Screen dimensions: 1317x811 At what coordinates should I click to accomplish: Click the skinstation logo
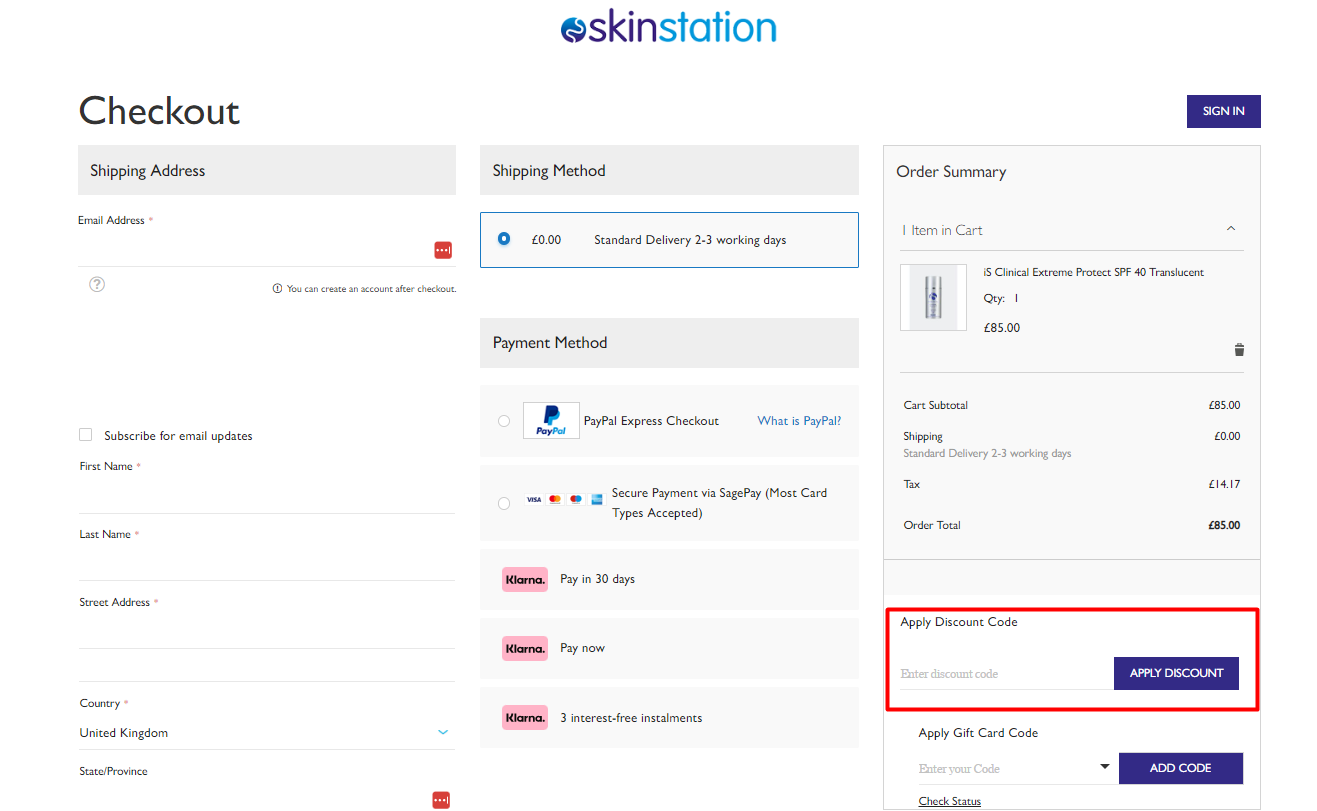click(668, 27)
